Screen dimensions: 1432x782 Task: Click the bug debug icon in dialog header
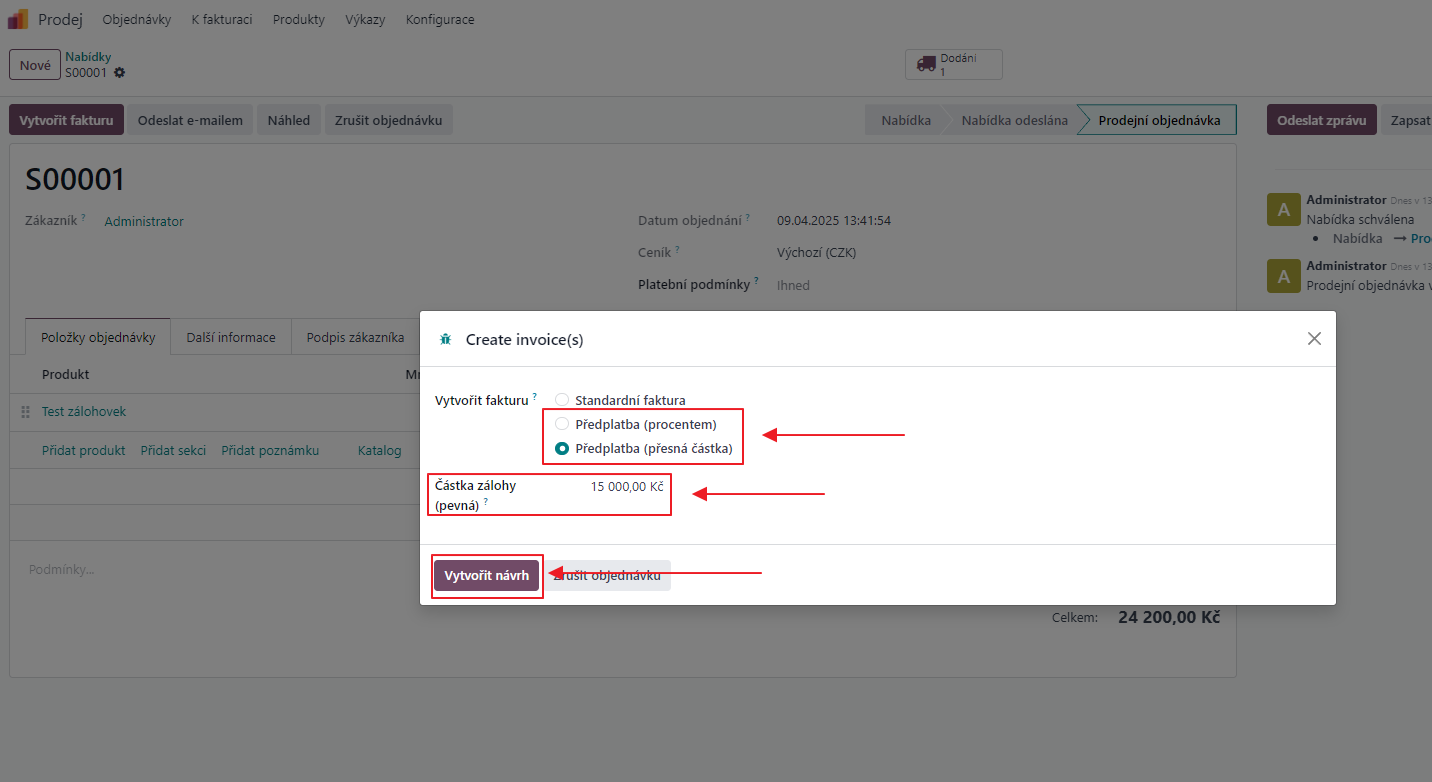click(446, 340)
